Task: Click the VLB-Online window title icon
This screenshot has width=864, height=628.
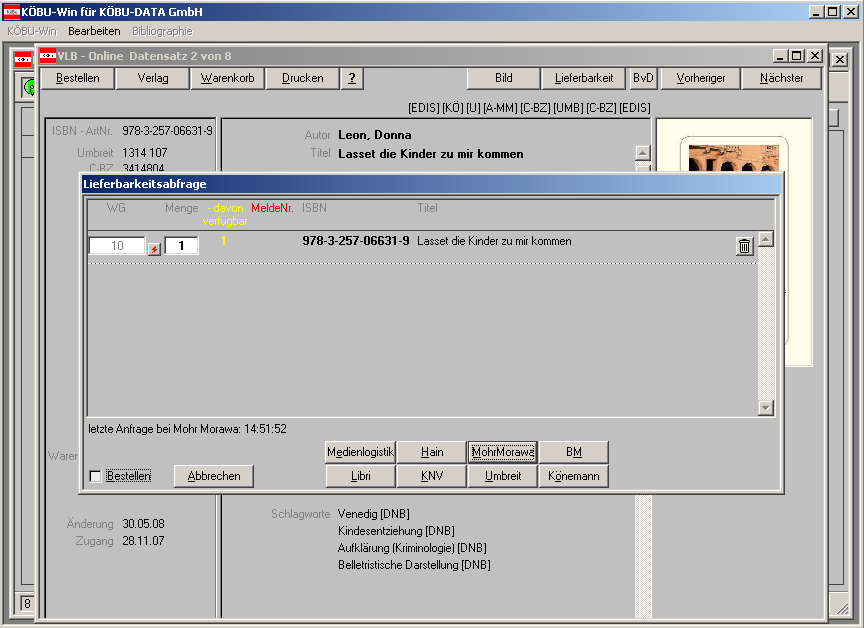Action: 48,56
